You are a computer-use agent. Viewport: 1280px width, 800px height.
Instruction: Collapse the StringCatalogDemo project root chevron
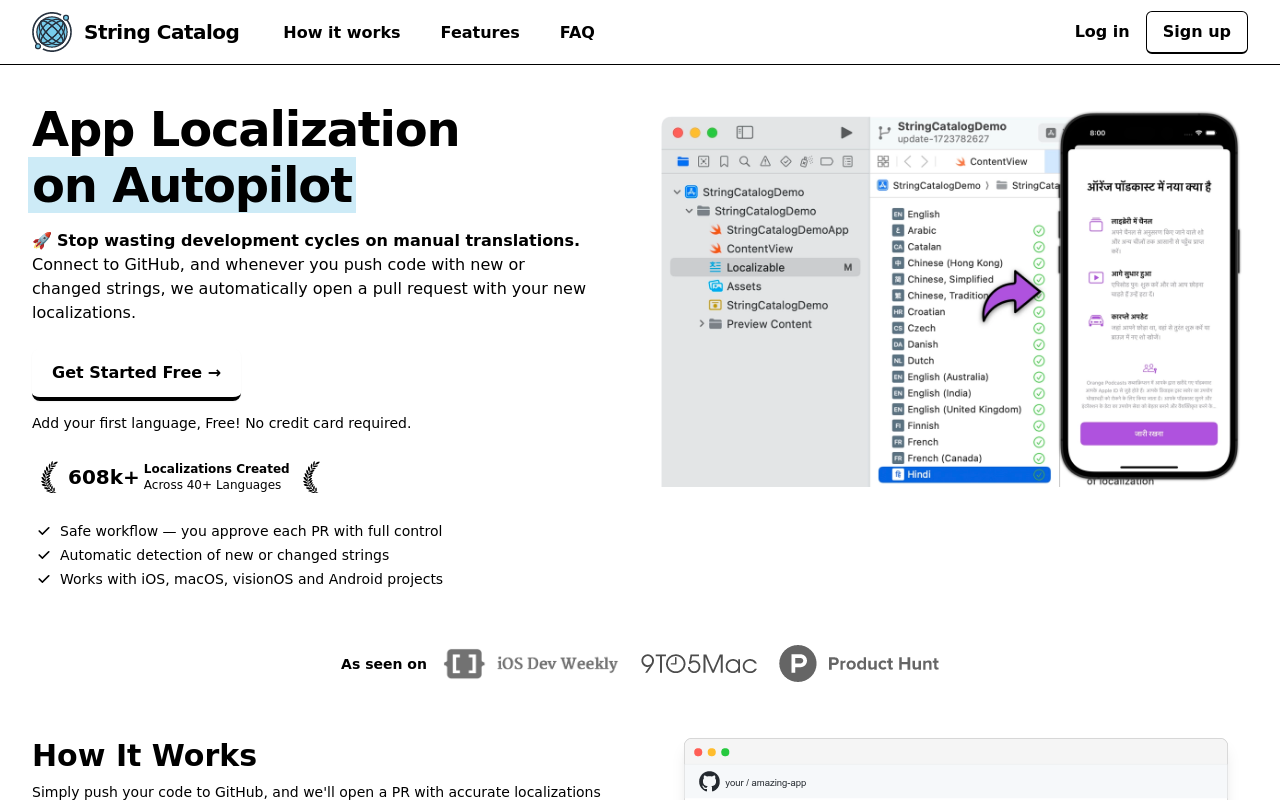pos(677,192)
